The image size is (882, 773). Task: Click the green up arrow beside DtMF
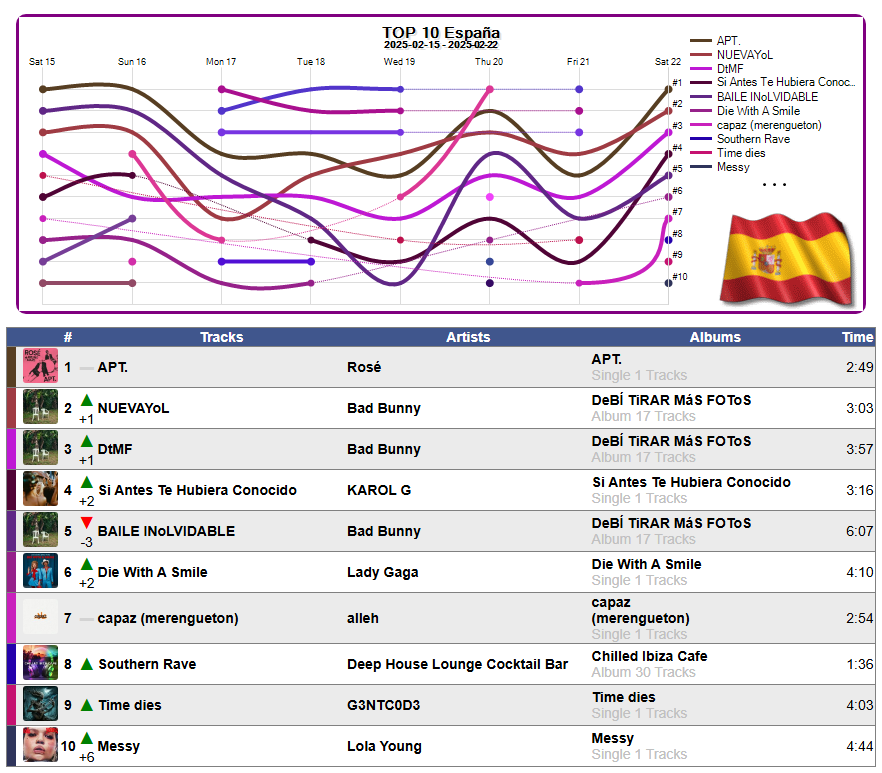coord(86,442)
